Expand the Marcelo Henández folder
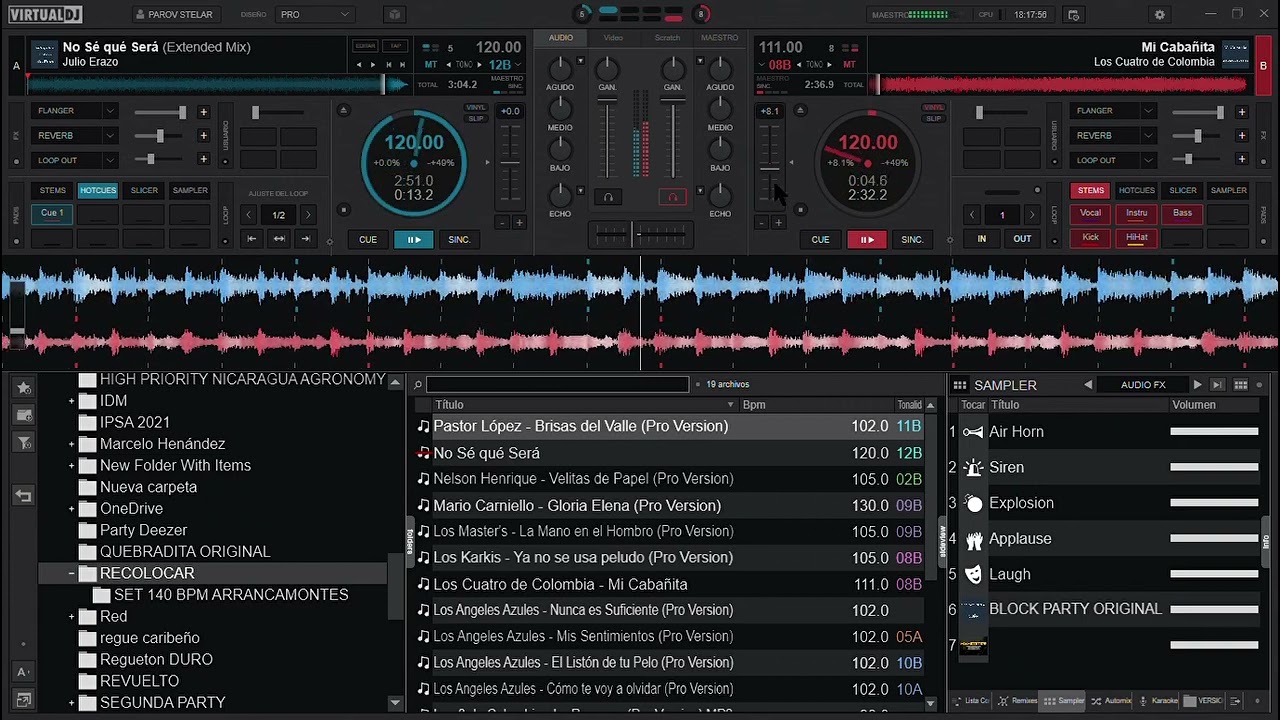 (x=72, y=444)
